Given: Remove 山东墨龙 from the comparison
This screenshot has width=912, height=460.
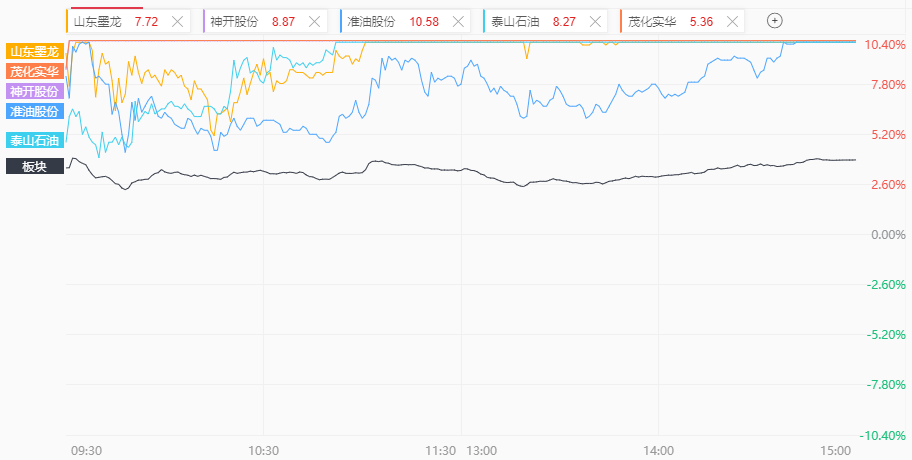Looking at the screenshot, I should coord(177,22).
